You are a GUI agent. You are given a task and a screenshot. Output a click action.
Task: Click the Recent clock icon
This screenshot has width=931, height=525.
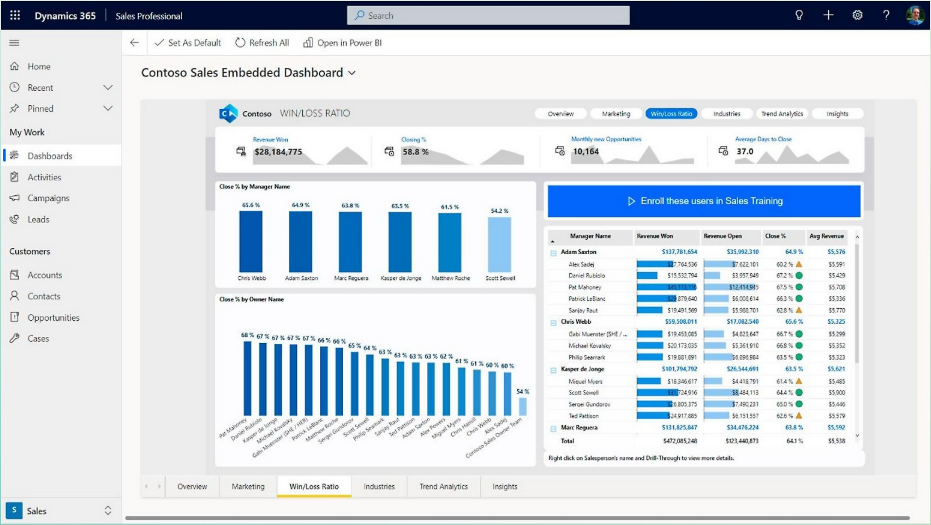click(15, 87)
